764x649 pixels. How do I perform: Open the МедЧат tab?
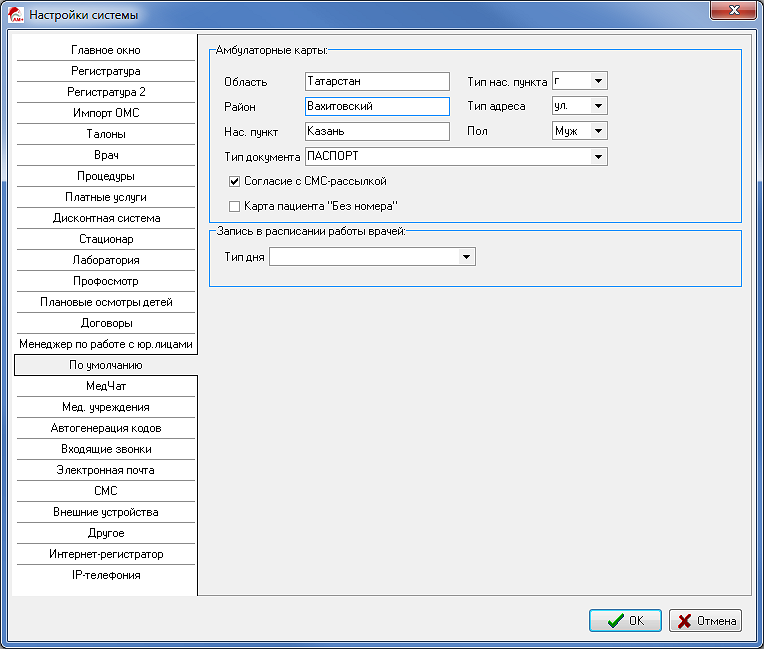coord(106,386)
